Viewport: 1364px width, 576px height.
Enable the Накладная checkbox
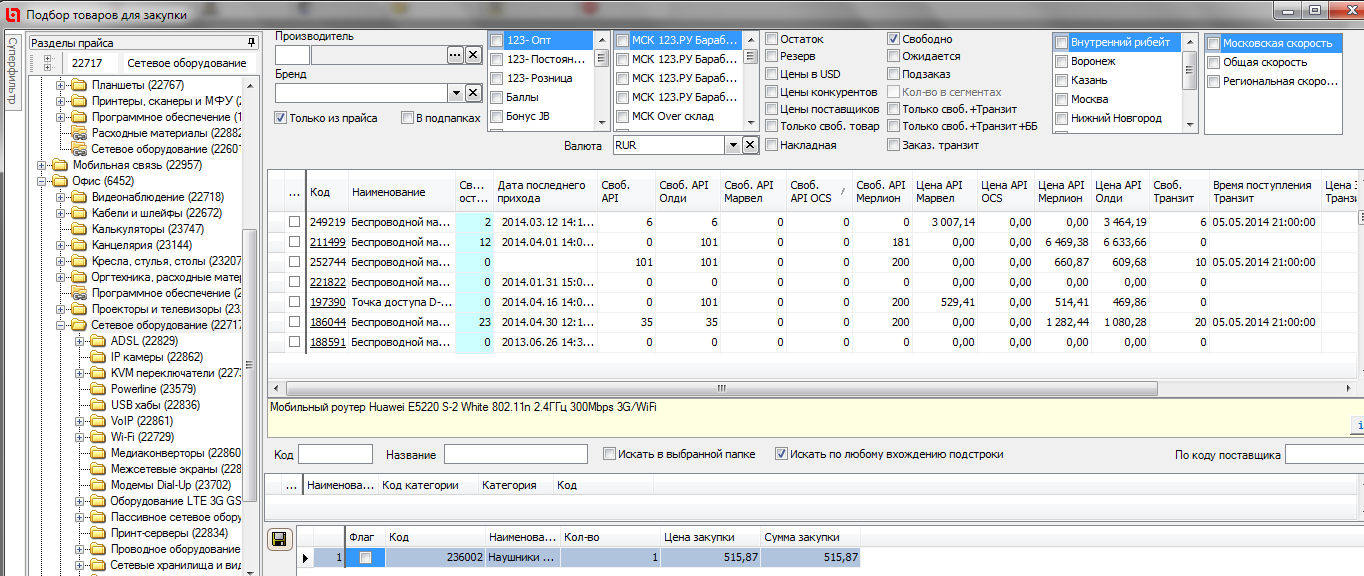772,145
